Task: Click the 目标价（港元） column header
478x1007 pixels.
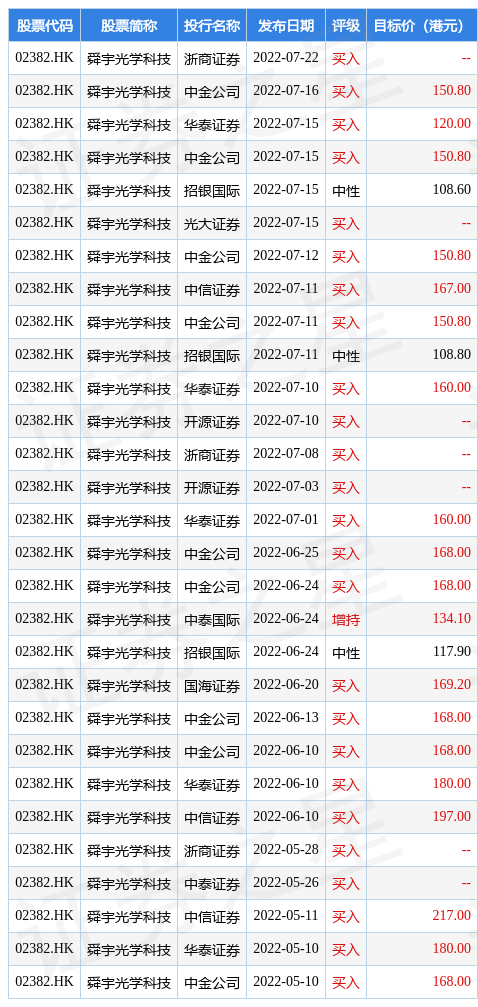Action: [x=418, y=26]
